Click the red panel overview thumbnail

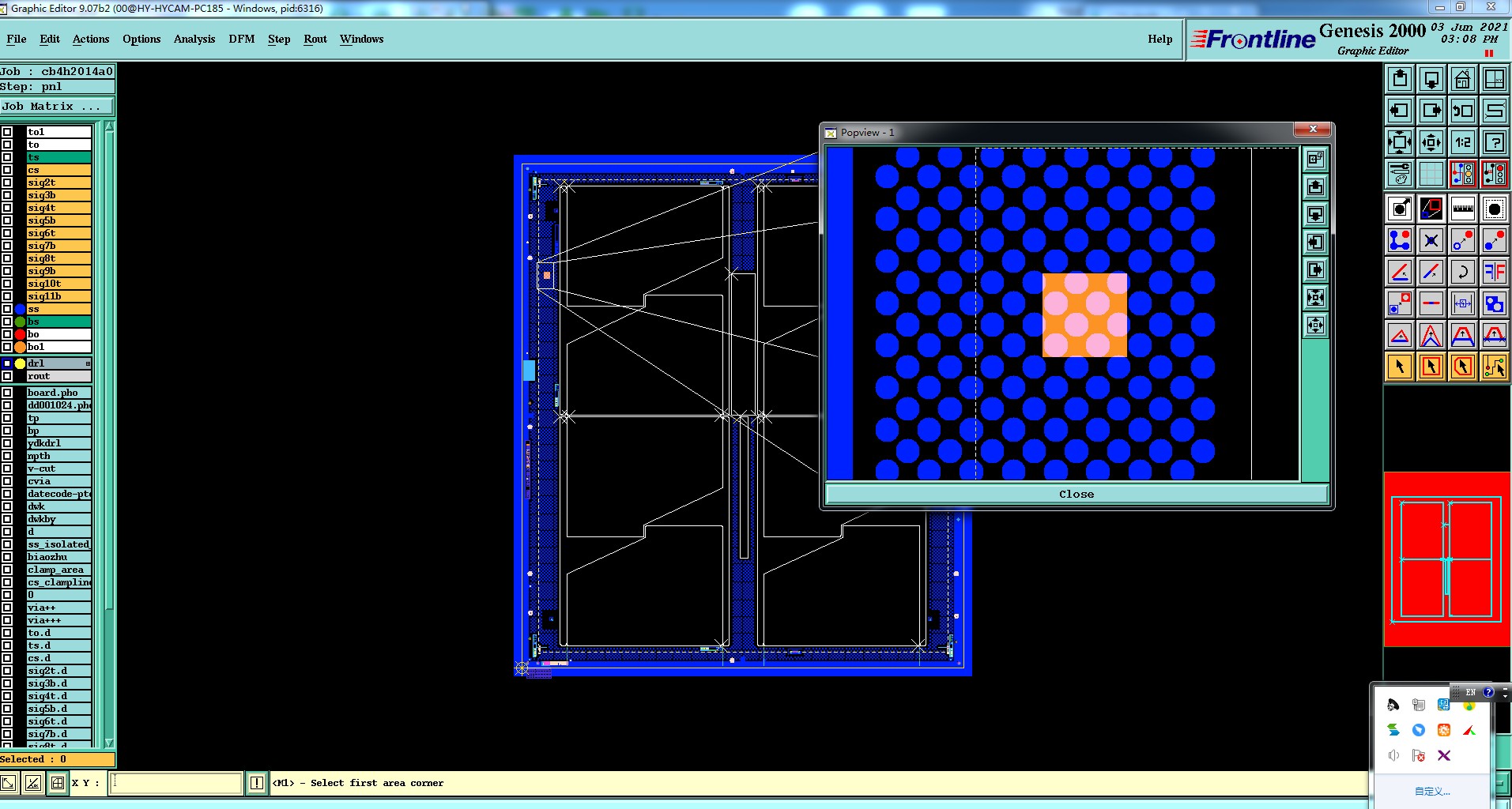coord(1447,559)
